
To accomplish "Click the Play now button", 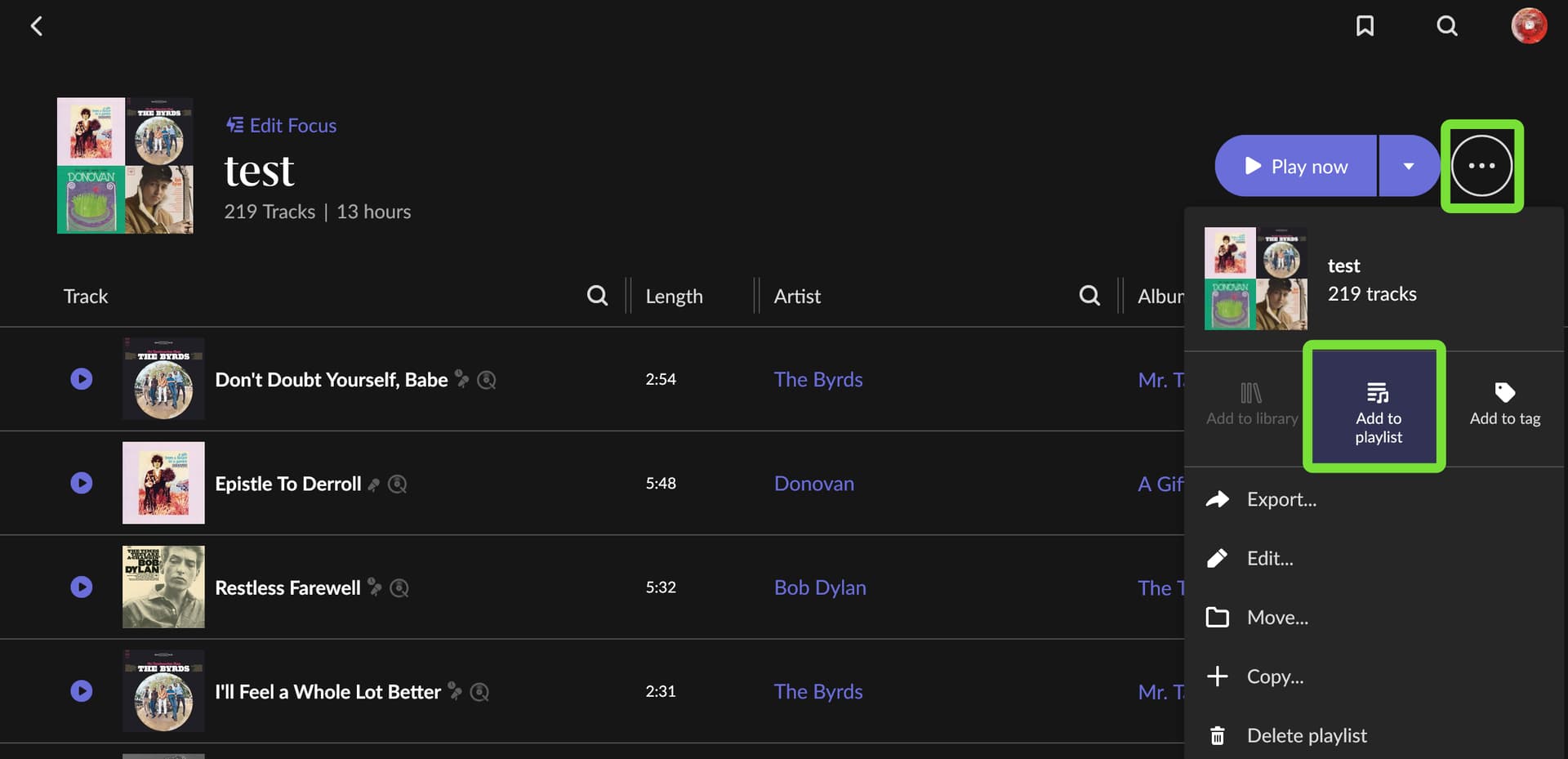I will (1296, 166).
